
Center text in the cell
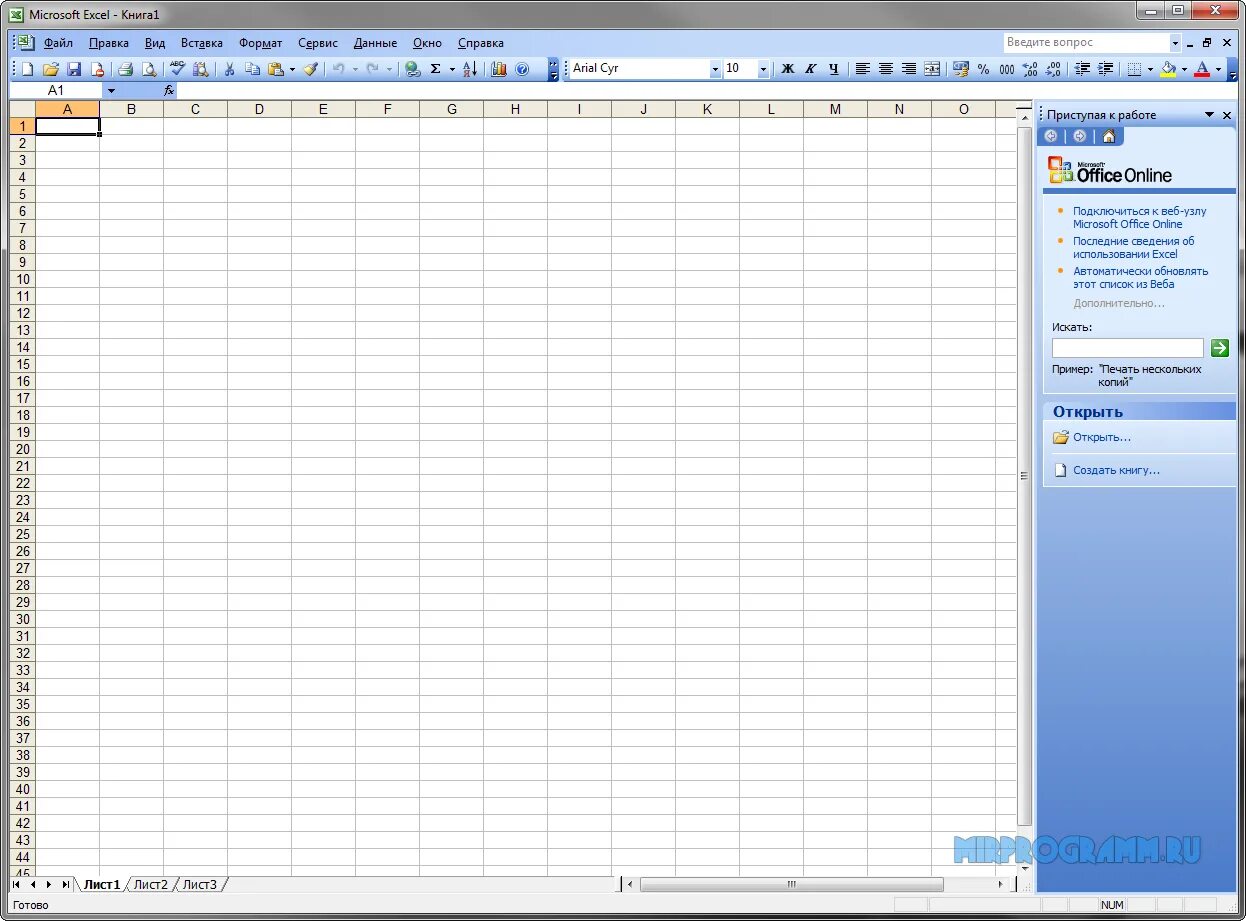coord(886,69)
